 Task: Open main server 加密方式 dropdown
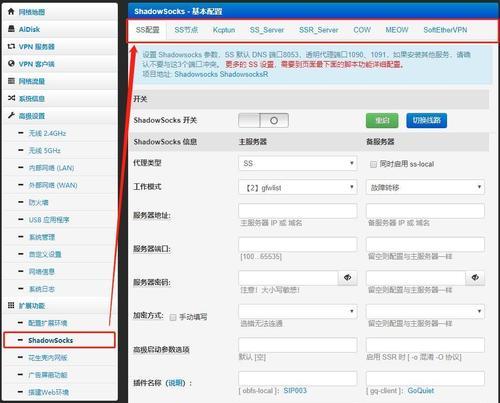[298, 311]
